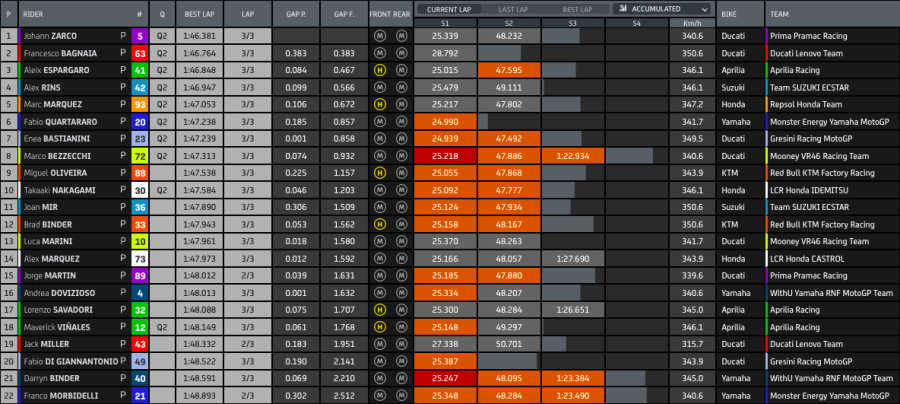900x404 pixels.
Task: Click the rear tyre icon for Johann Zarco
Action: pyautogui.click(x=401, y=36)
